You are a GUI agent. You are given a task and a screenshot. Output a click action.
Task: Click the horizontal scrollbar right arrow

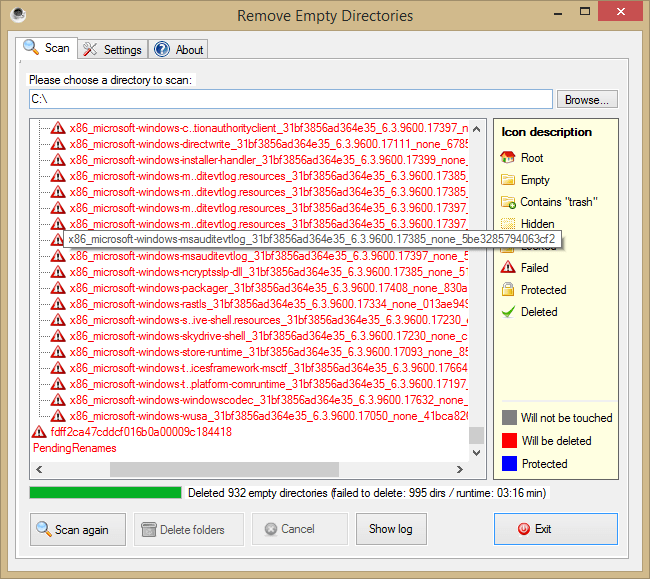coord(460,470)
